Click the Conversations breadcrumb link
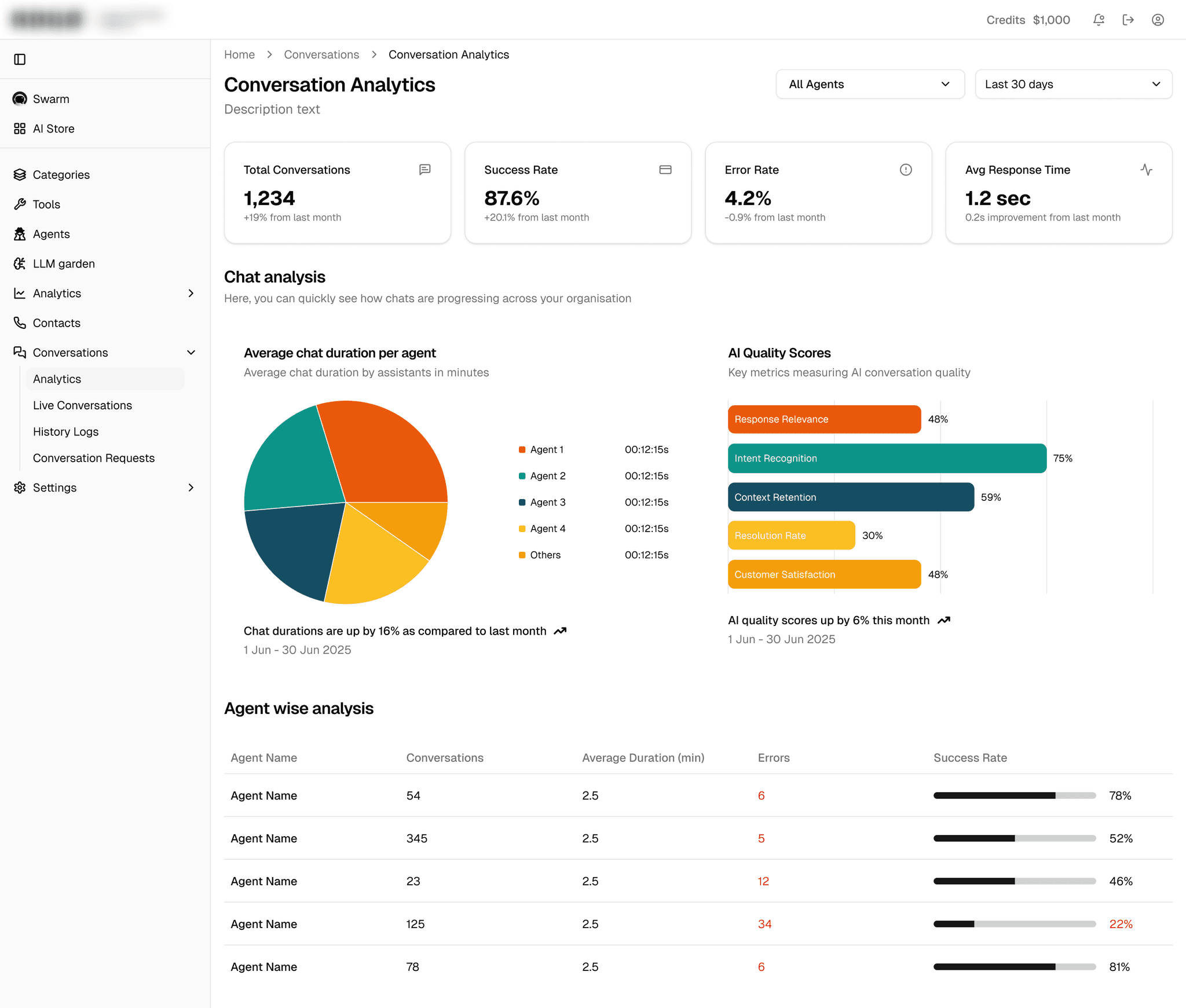This screenshot has height=1008, width=1186. [321, 54]
